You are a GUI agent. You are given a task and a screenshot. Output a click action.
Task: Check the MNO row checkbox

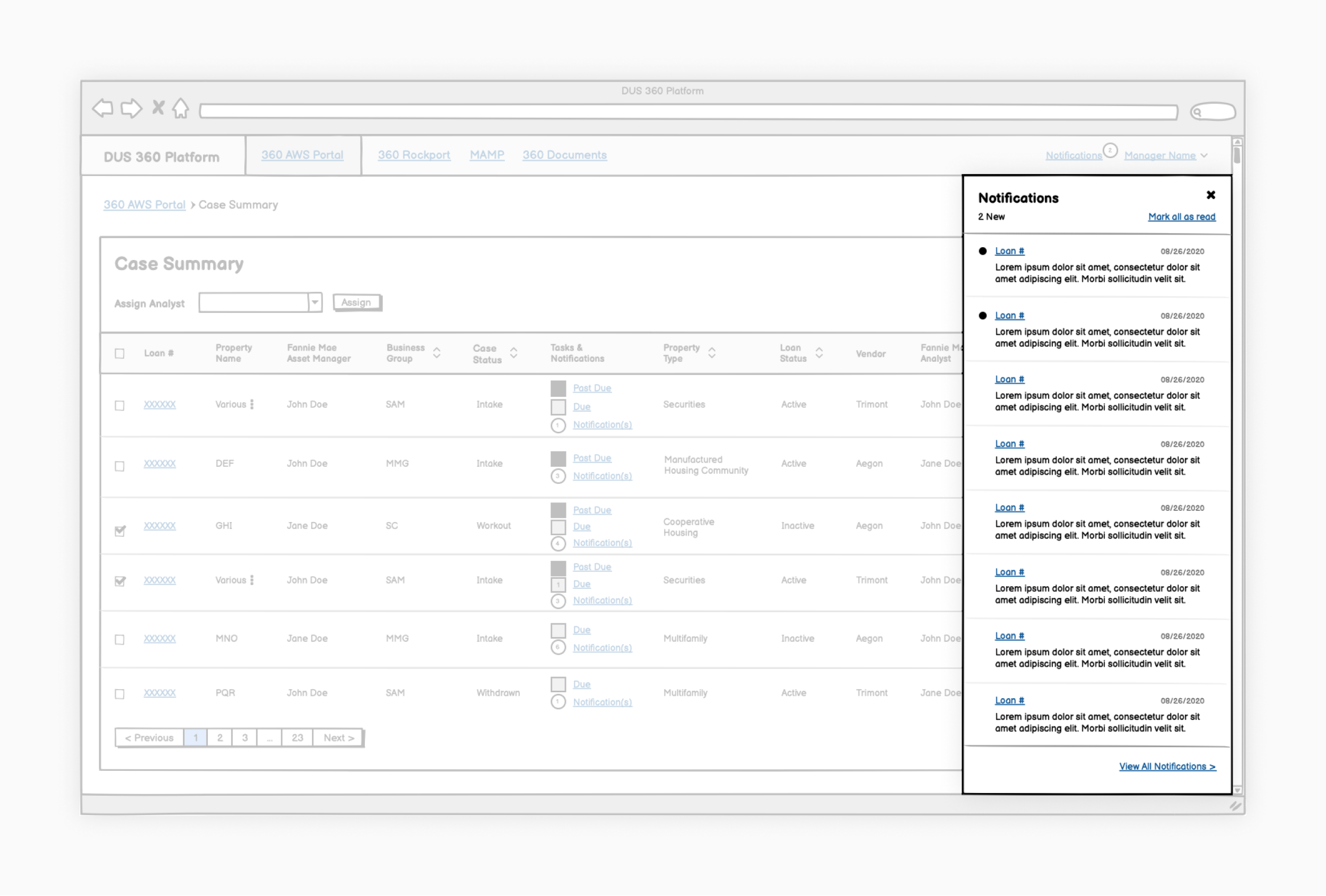pyautogui.click(x=119, y=639)
